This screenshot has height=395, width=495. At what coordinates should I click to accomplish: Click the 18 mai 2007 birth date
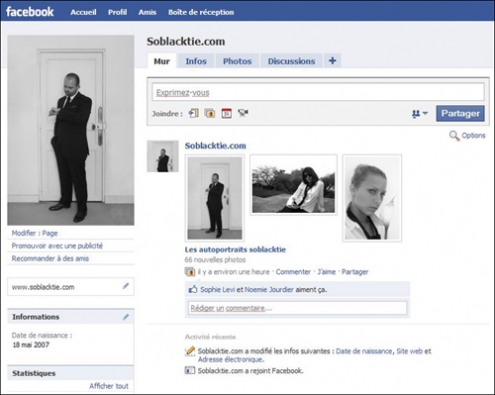click(31, 345)
